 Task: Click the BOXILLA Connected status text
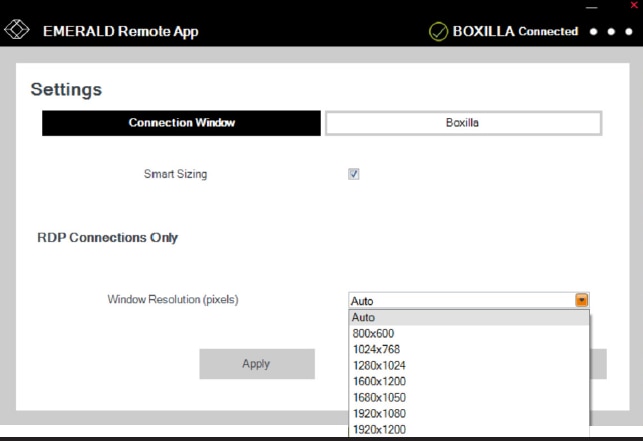point(515,31)
